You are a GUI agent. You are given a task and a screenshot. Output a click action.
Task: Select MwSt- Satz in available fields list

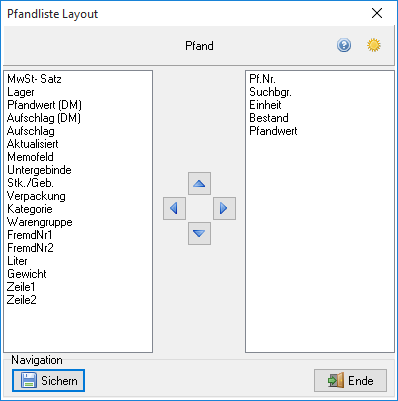(x=34, y=79)
